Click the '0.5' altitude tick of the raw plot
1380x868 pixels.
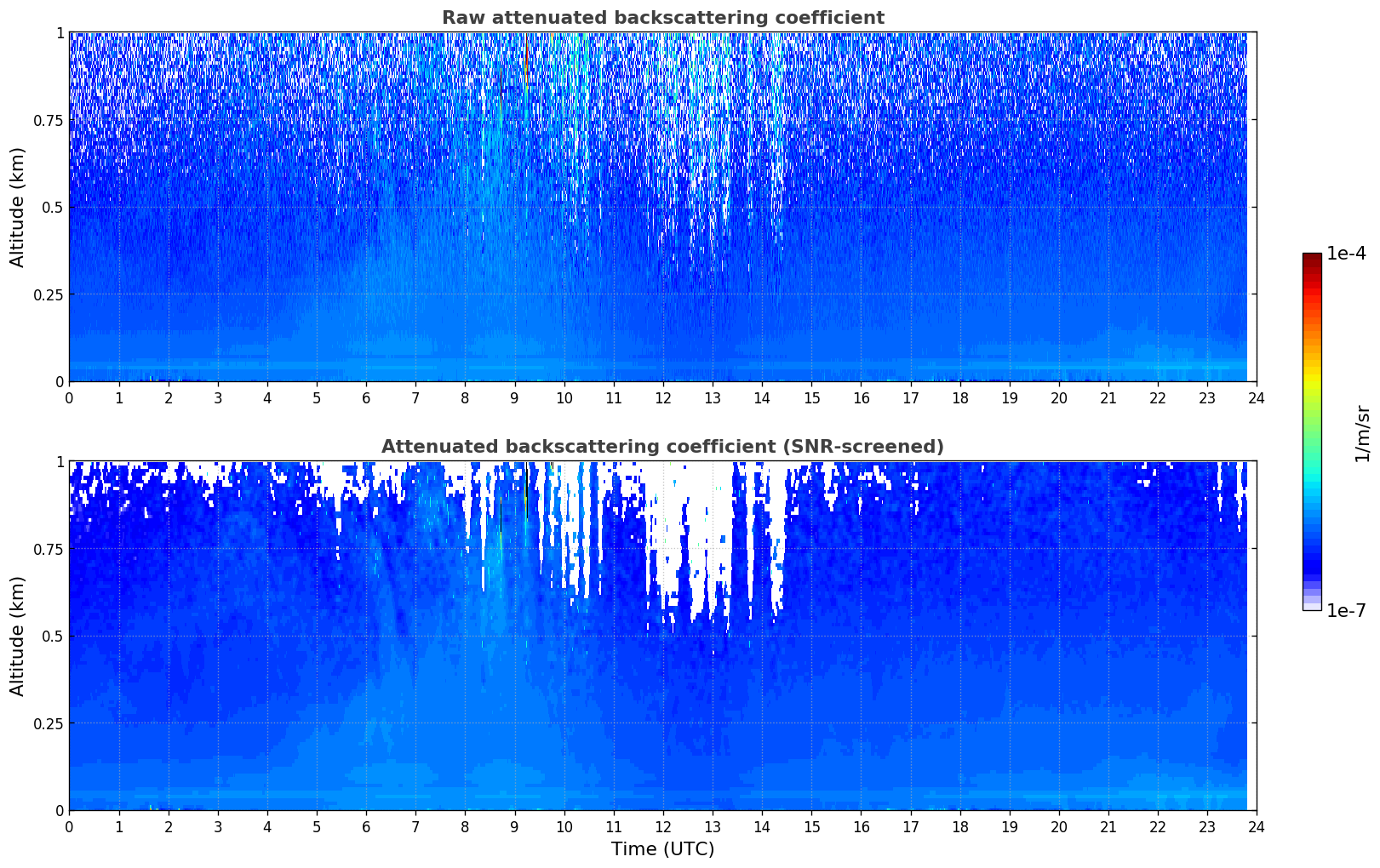pyautogui.click(x=54, y=207)
